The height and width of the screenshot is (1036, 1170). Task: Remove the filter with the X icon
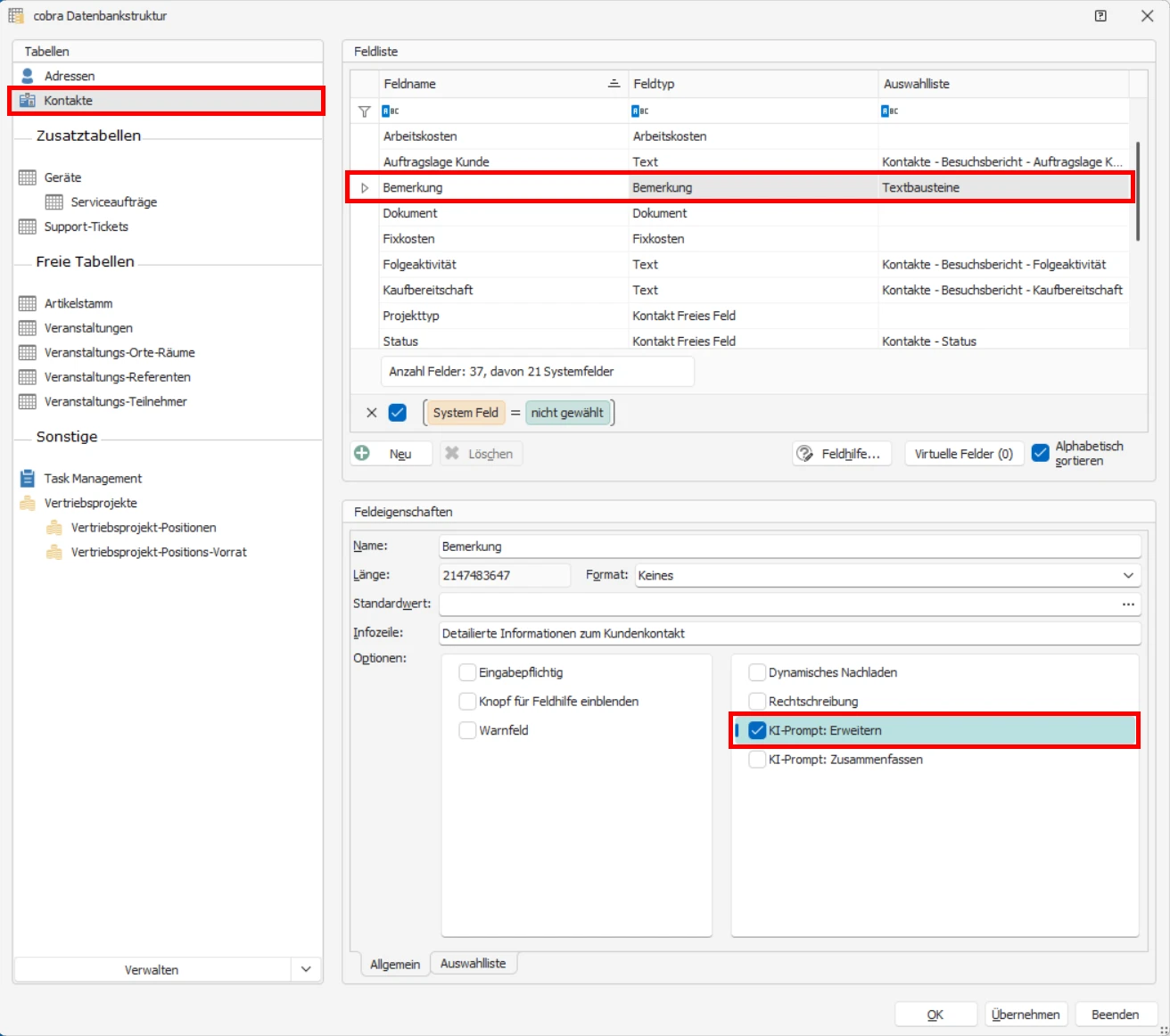372,413
